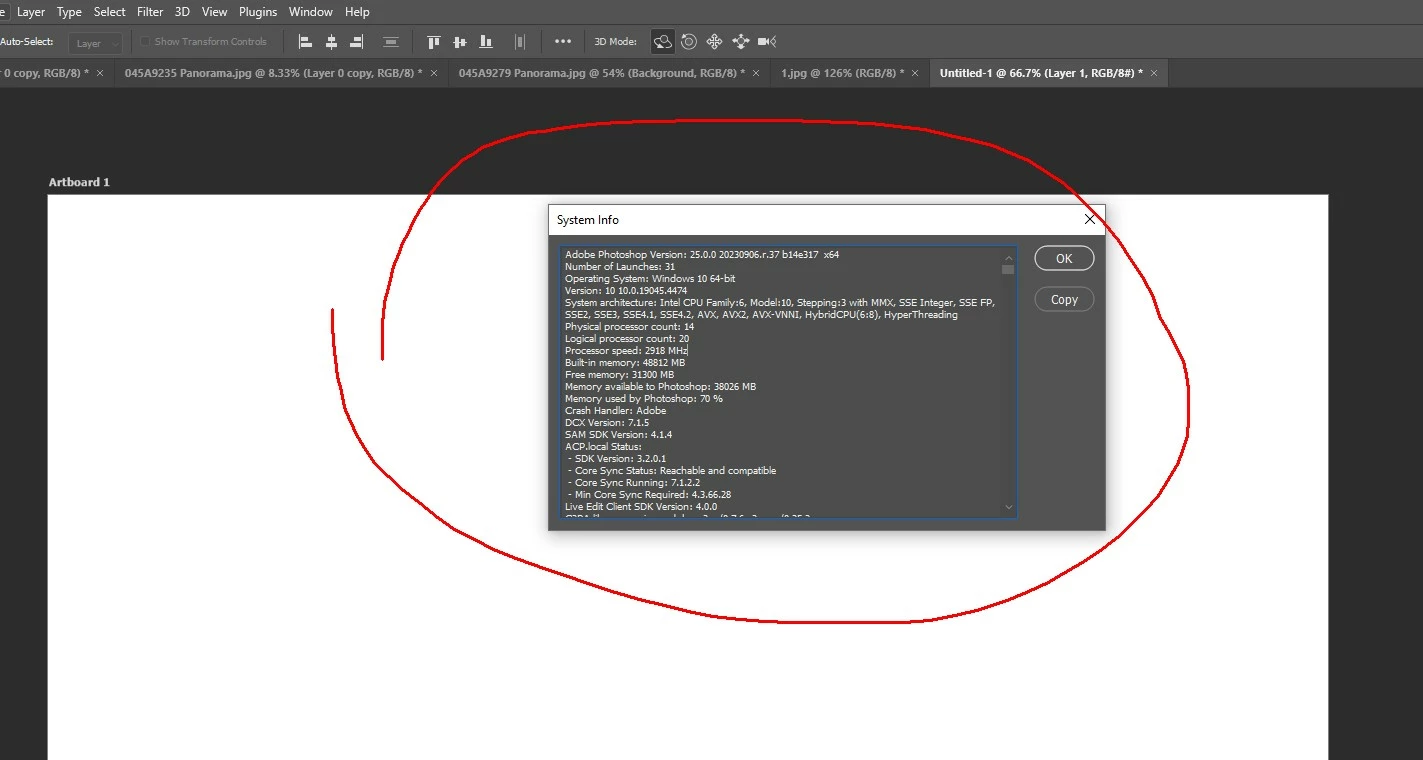Click 'Core Sync Status' line
This screenshot has width=1423, height=760.
(x=673, y=471)
